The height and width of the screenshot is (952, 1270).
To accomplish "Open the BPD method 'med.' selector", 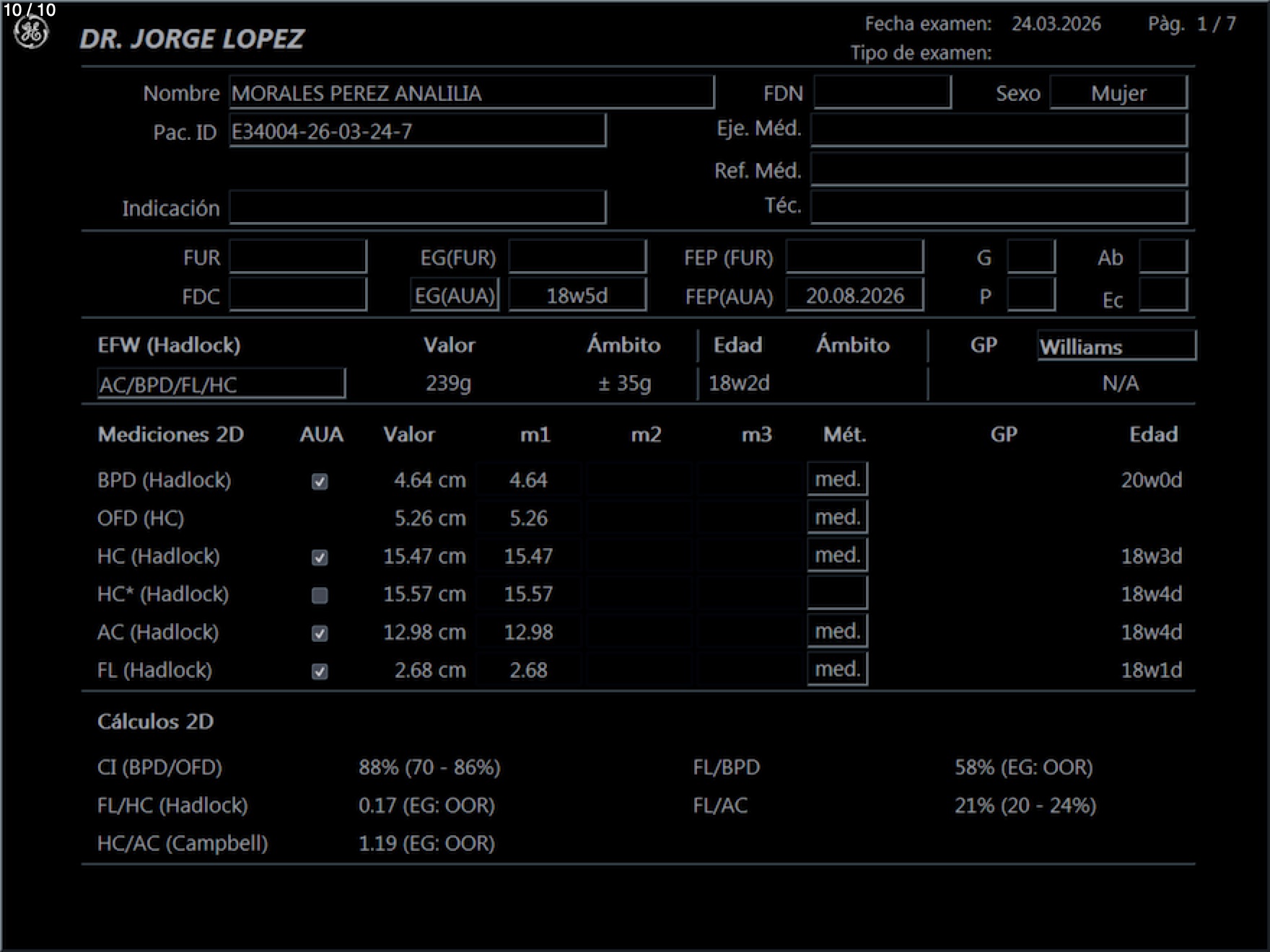I will click(837, 479).
